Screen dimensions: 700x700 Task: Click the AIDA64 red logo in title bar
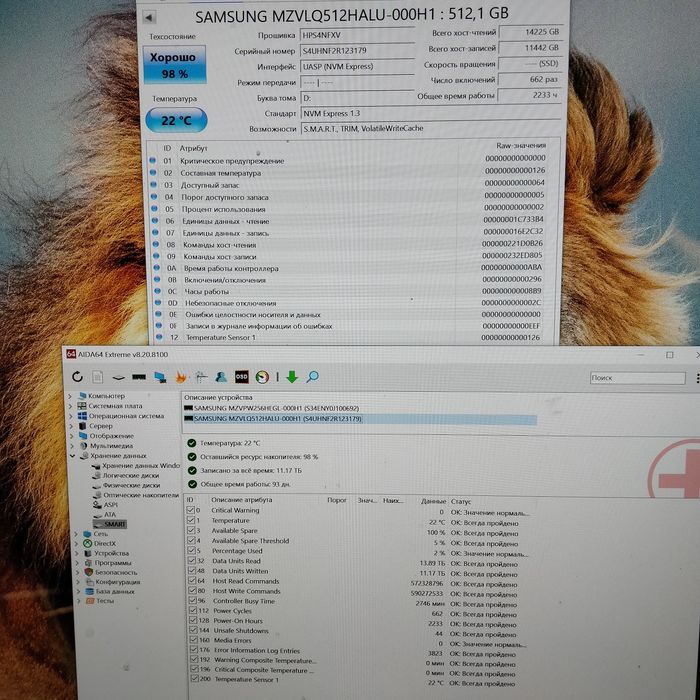71,354
